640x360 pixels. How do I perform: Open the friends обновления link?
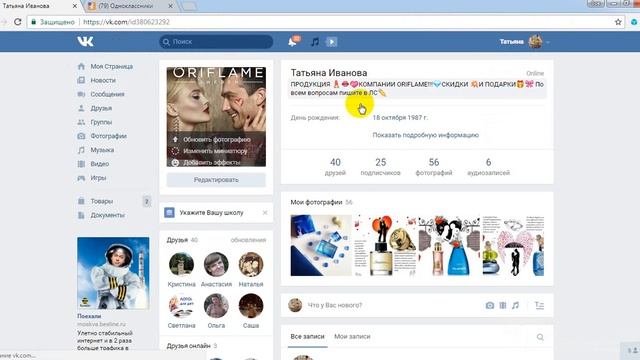tap(248, 240)
